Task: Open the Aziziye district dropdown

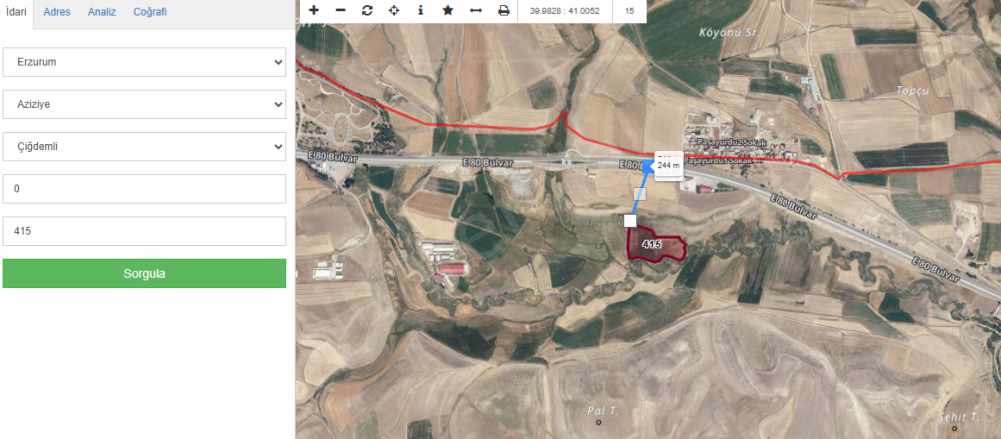Action: 144,104
